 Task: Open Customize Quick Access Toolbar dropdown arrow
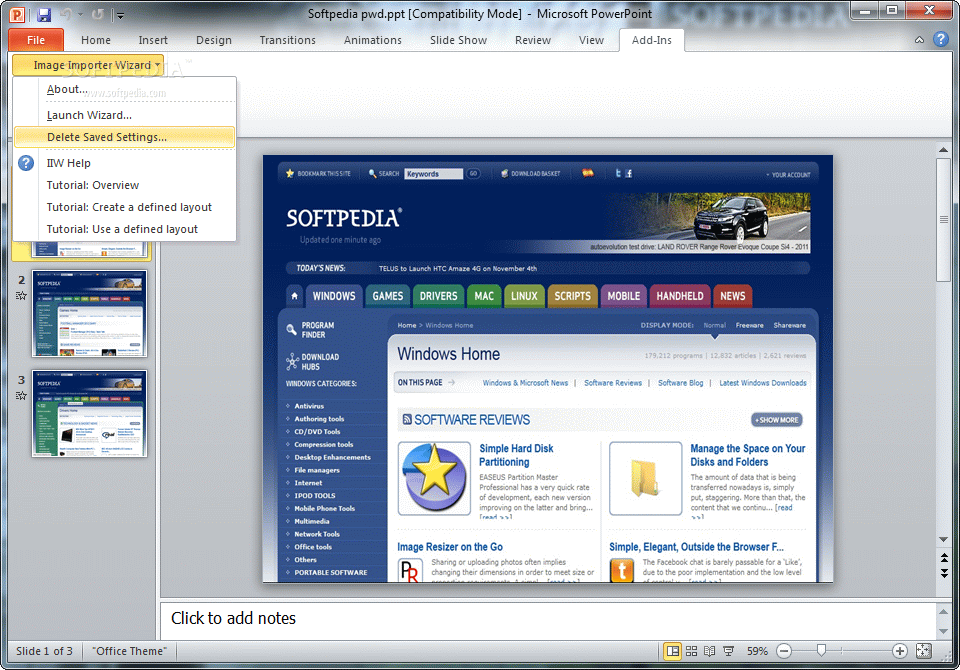tap(120, 15)
